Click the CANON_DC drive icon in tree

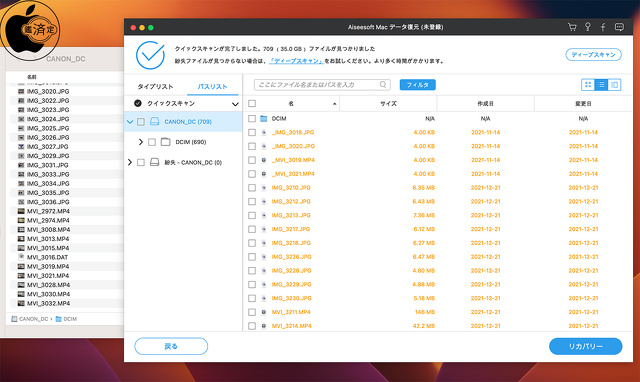click(x=154, y=122)
